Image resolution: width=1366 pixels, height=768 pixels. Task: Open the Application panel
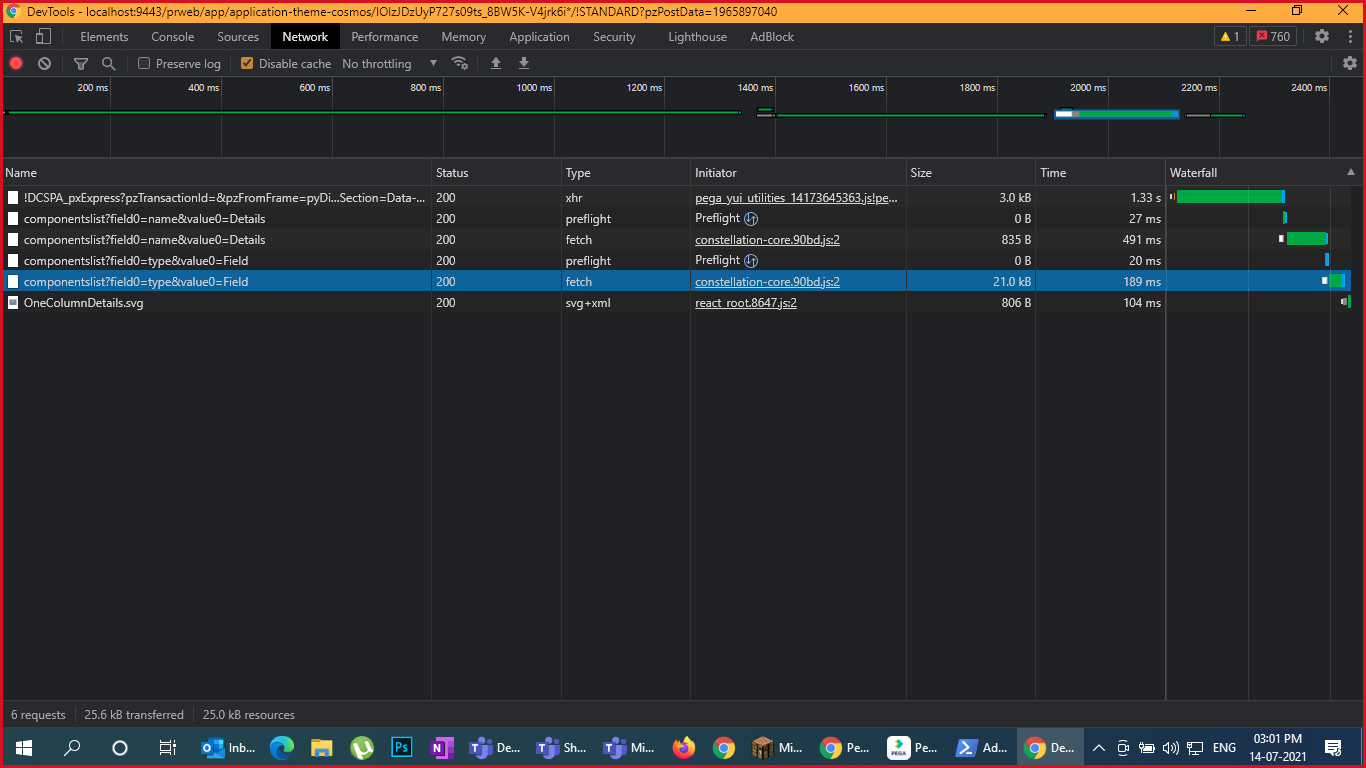(539, 37)
